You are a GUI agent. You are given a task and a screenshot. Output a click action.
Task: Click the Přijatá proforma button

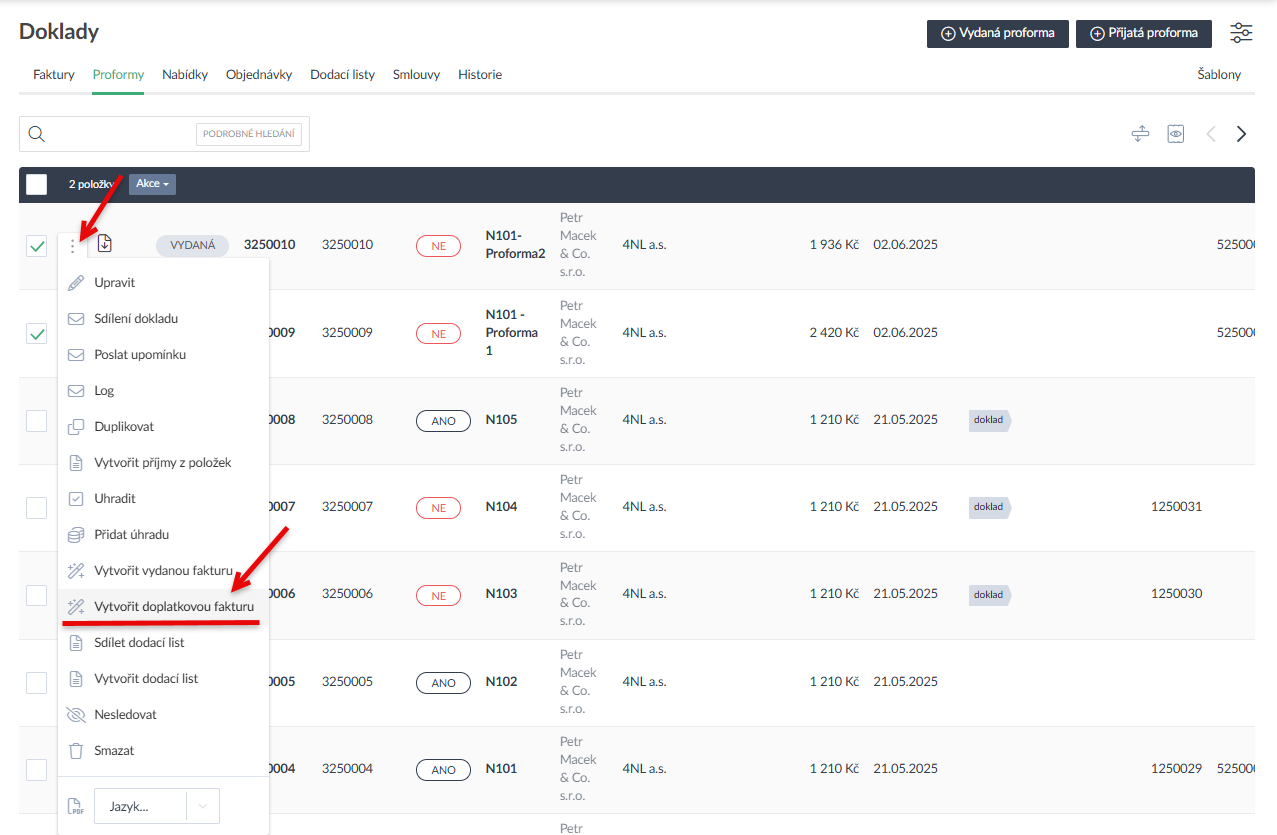pyautogui.click(x=1143, y=33)
